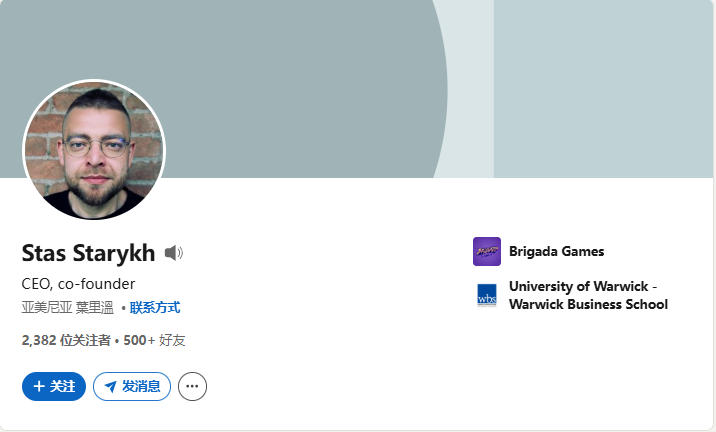Click the plus icon in the 关注 button
Screen dimensions: 716x432
coord(39,386)
